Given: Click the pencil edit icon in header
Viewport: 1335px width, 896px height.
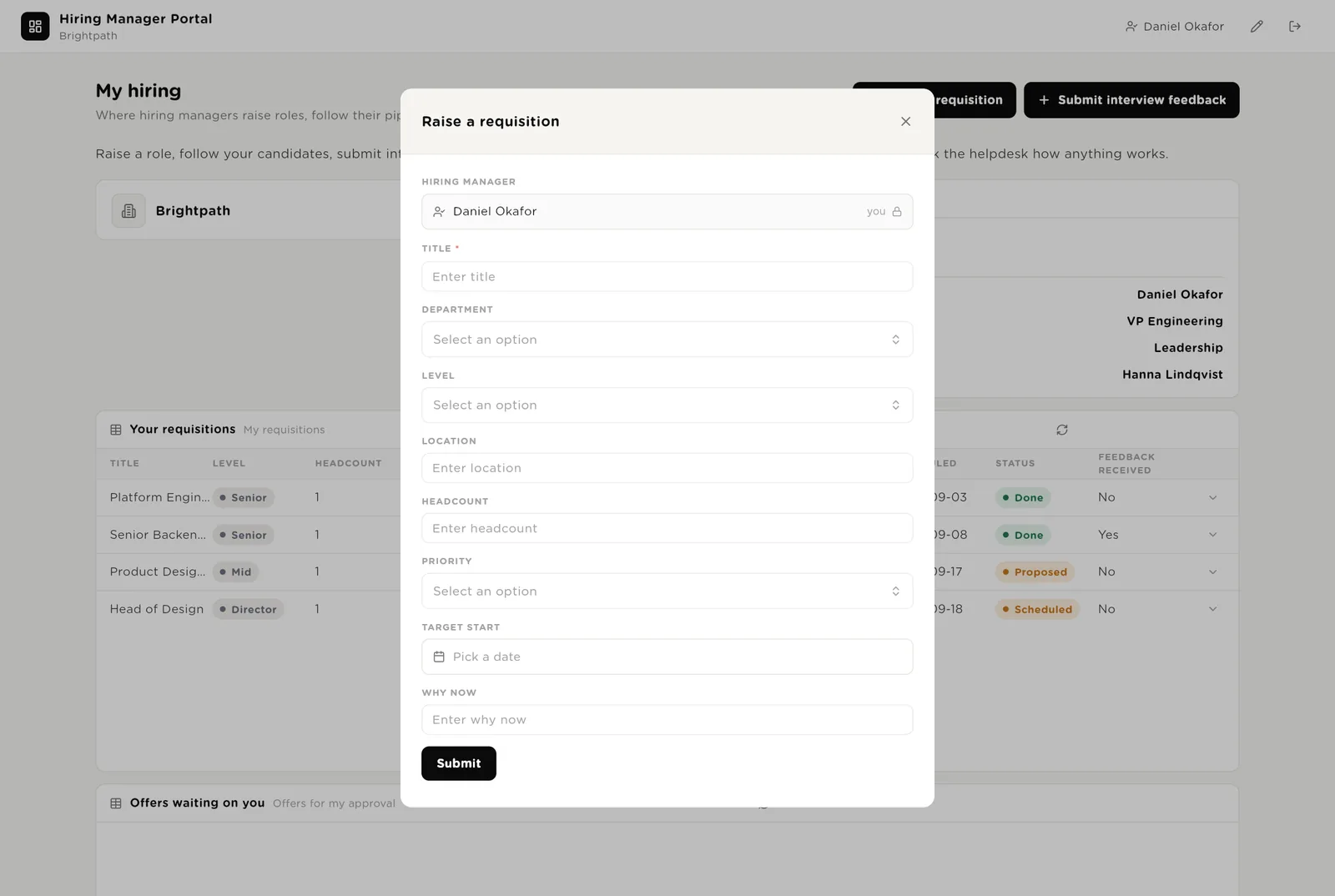Looking at the screenshot, I should tap(1257, 27).
